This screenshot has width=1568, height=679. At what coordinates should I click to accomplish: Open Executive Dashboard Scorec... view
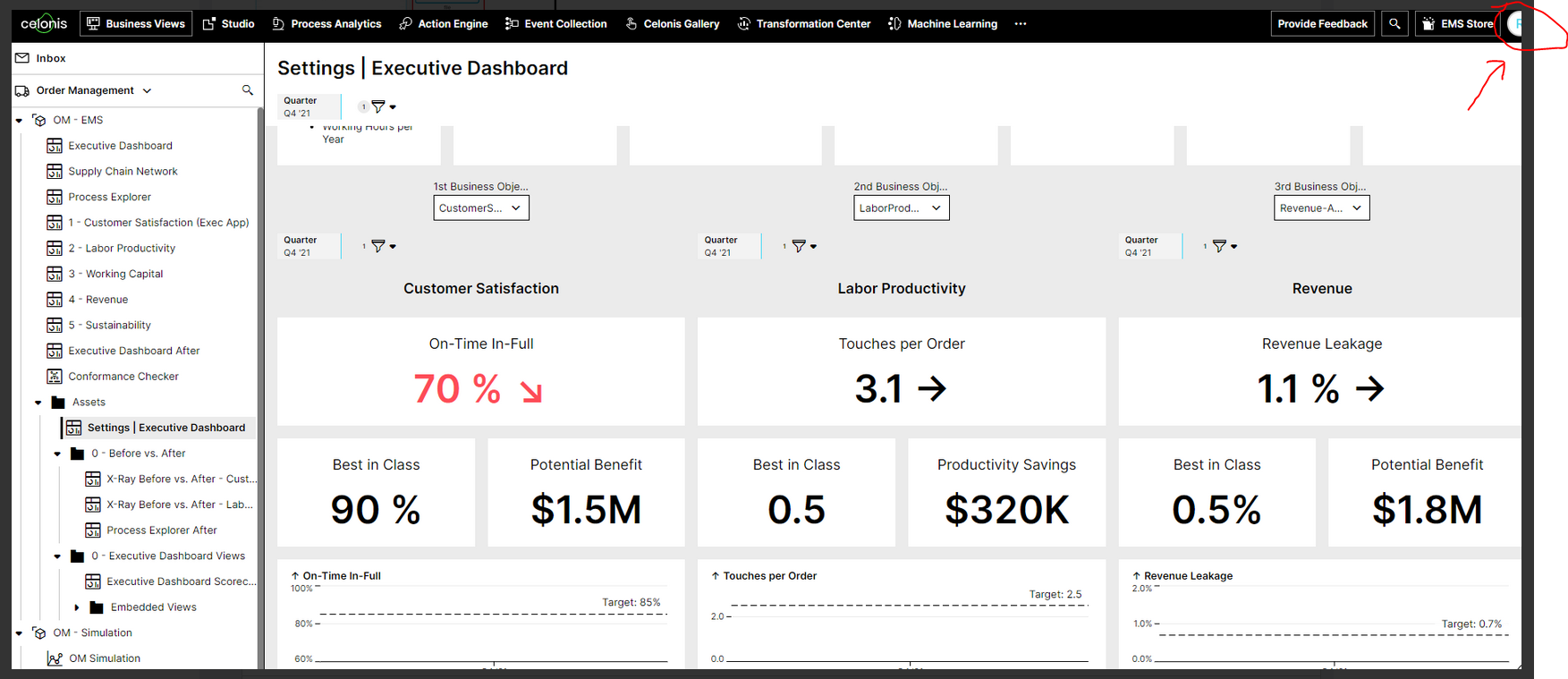tap(182, 581)
